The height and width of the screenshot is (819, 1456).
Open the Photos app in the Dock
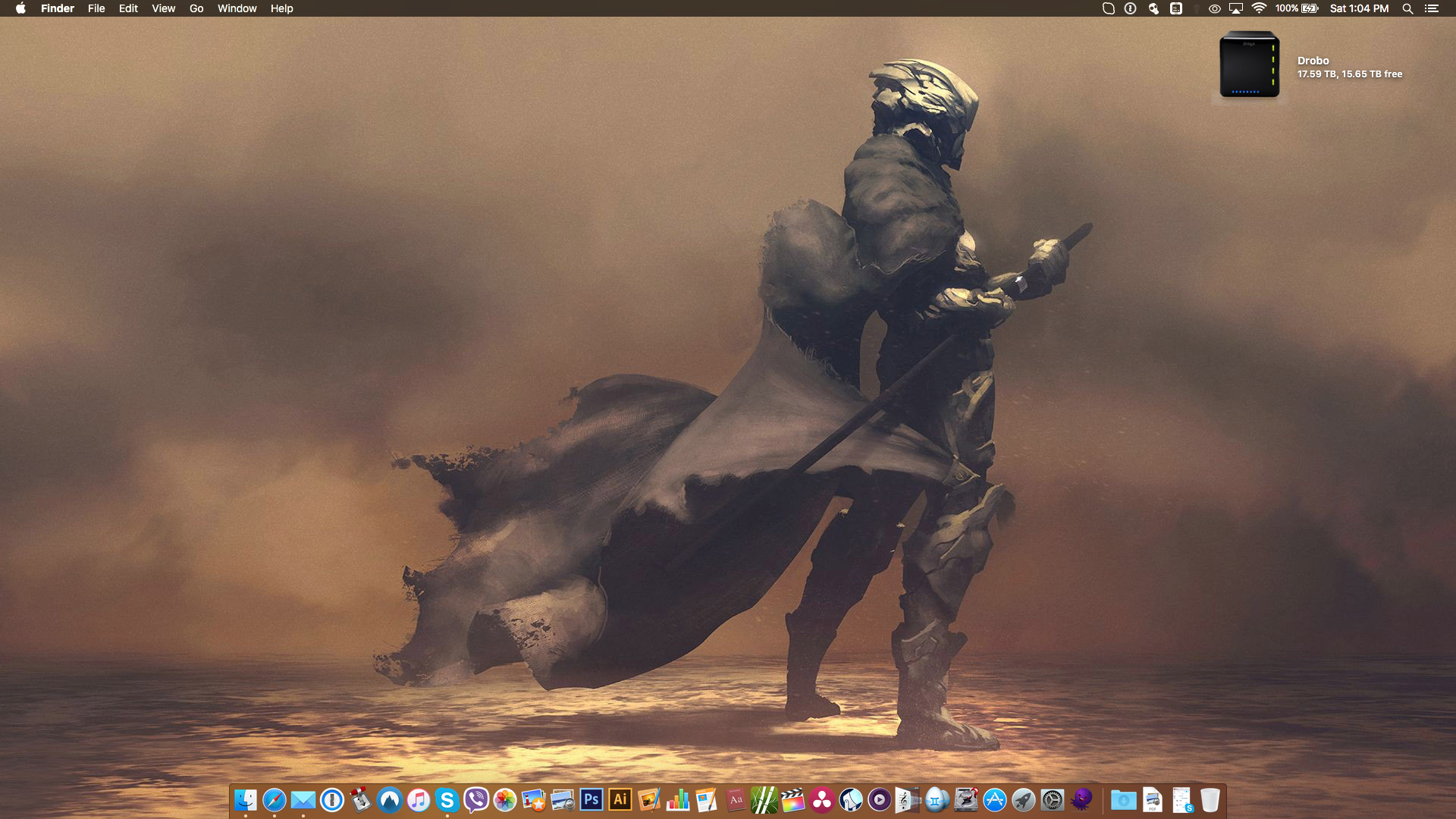[504, 799]
